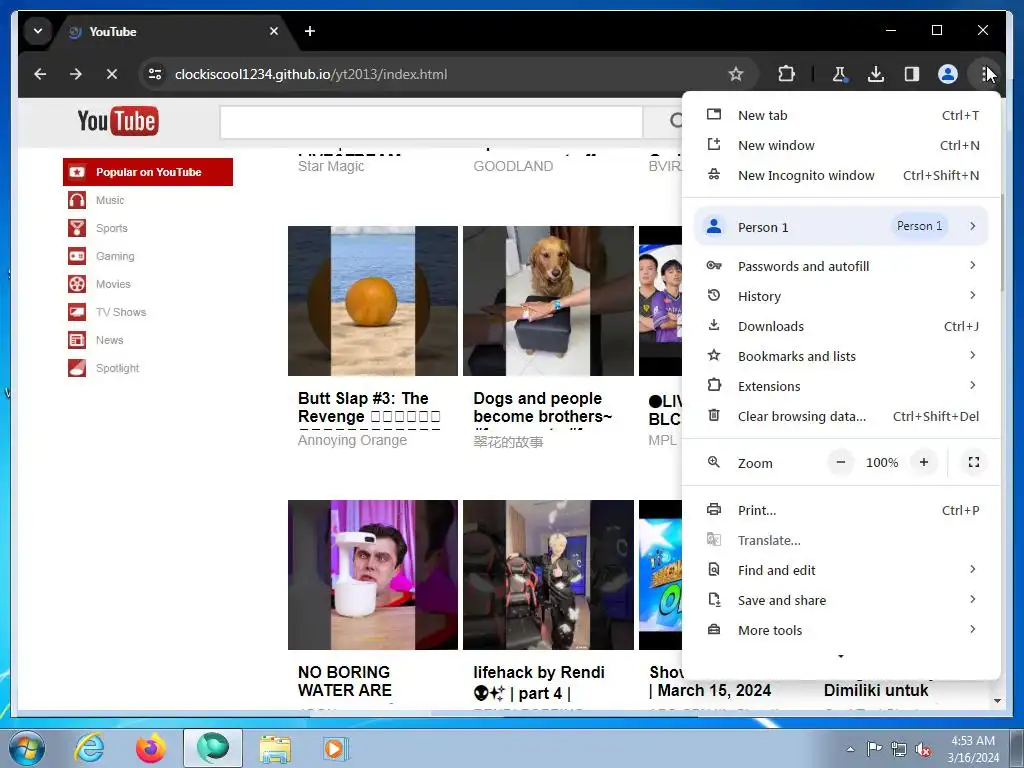Click the menu's bottom scroll-down arrow
The image size is (1024, 768).
coord(841,656)
